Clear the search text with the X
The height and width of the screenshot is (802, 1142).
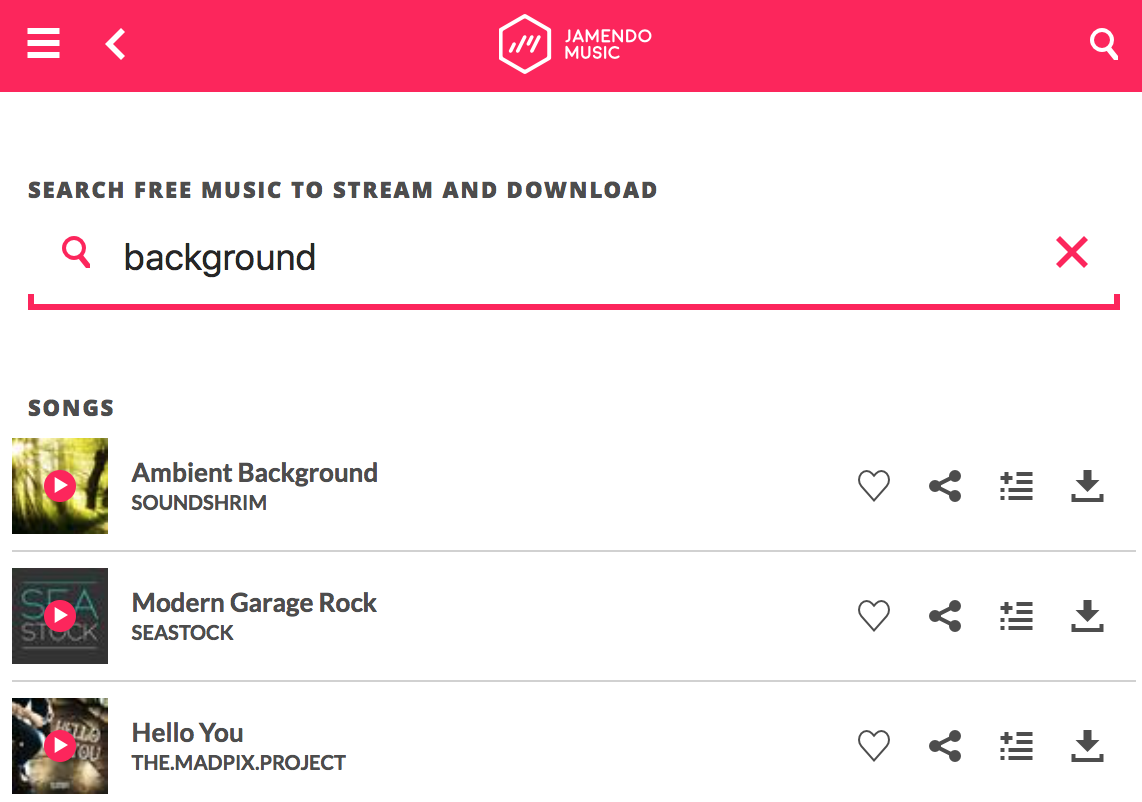(1071, 253)
